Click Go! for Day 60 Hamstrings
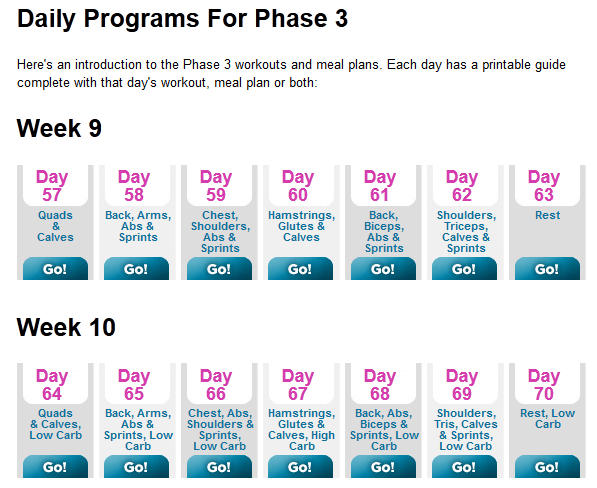The image size is (597, 488). (x=300, y=269)
